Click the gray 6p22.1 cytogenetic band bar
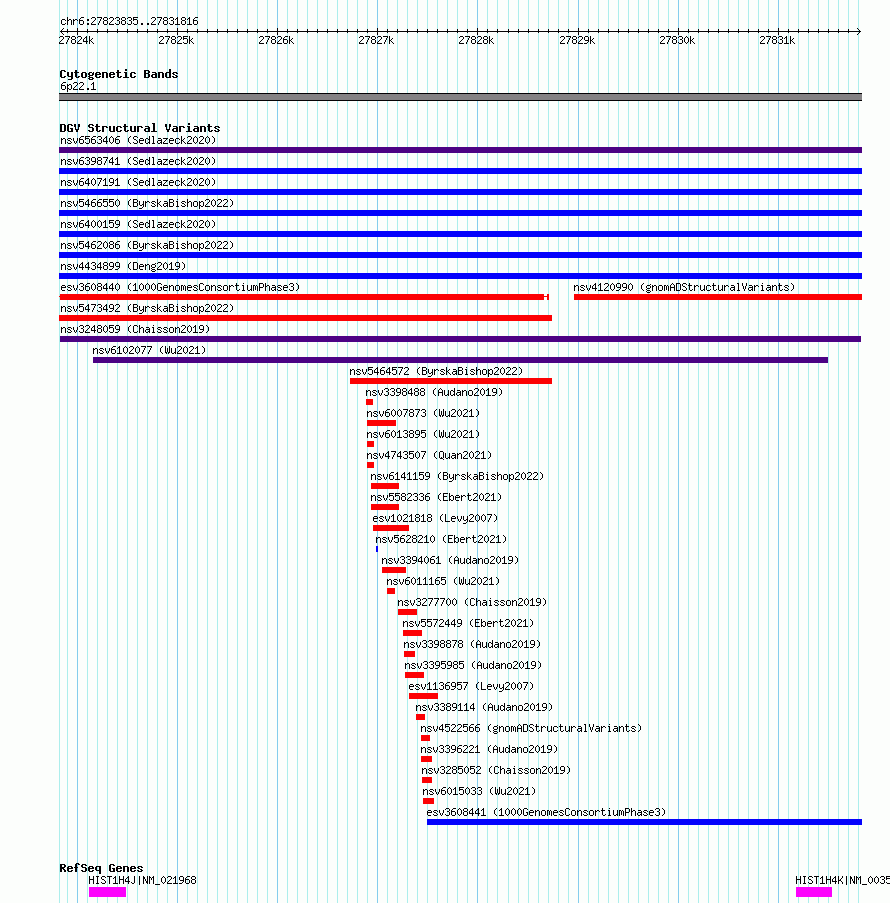This screenshot has width=890, height=903. (460, 97)
